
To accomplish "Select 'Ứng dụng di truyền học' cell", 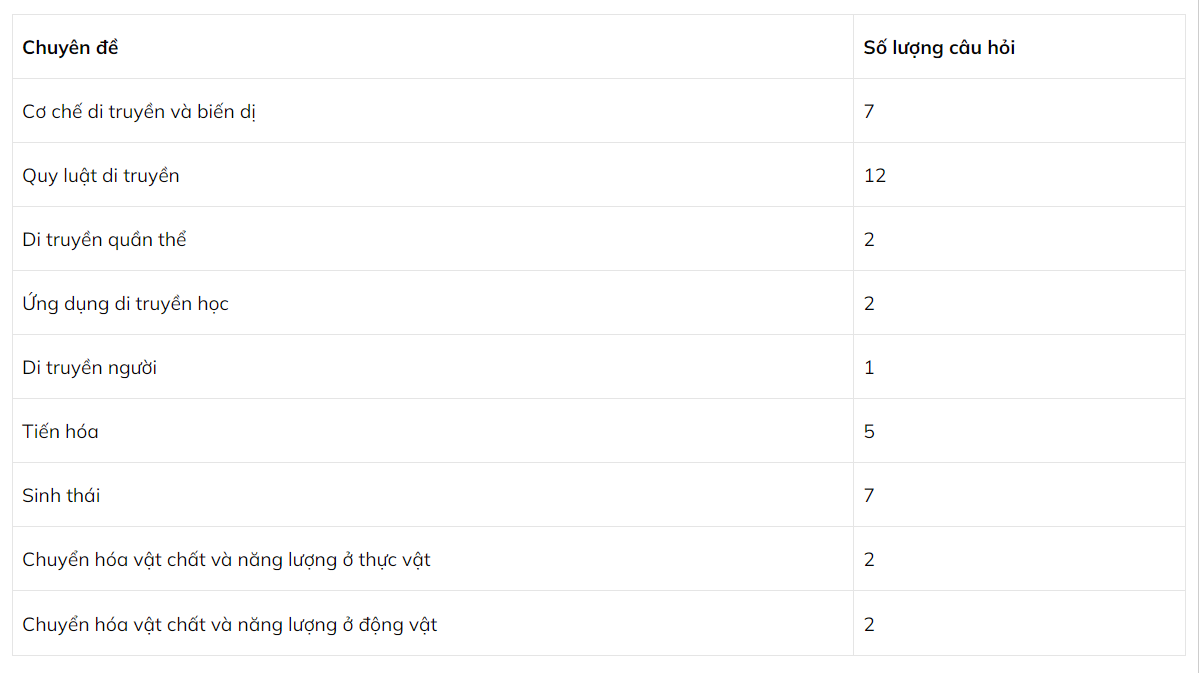I will (x=125, y=303).
